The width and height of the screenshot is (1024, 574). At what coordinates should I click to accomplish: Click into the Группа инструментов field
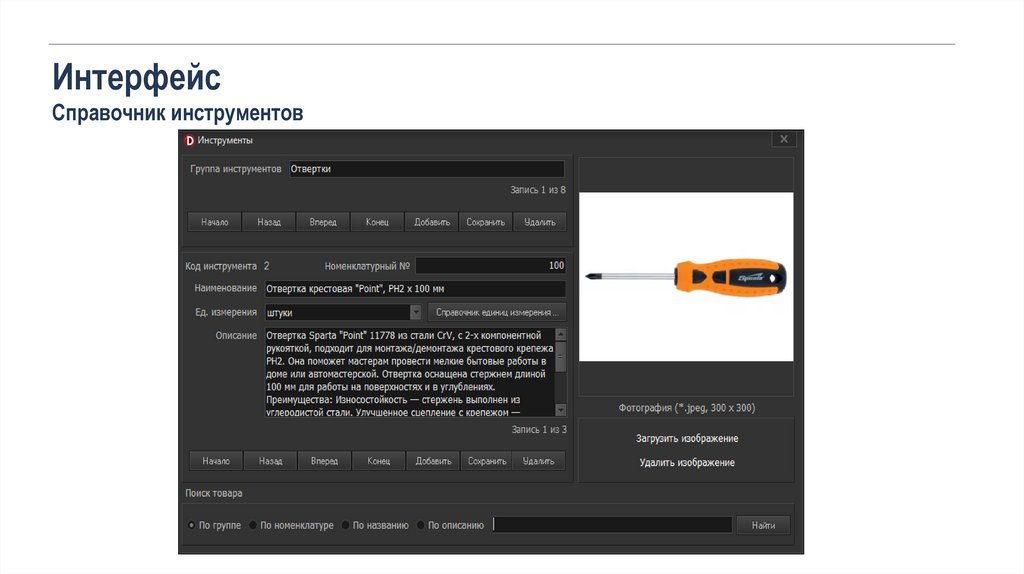pos(426,169)
